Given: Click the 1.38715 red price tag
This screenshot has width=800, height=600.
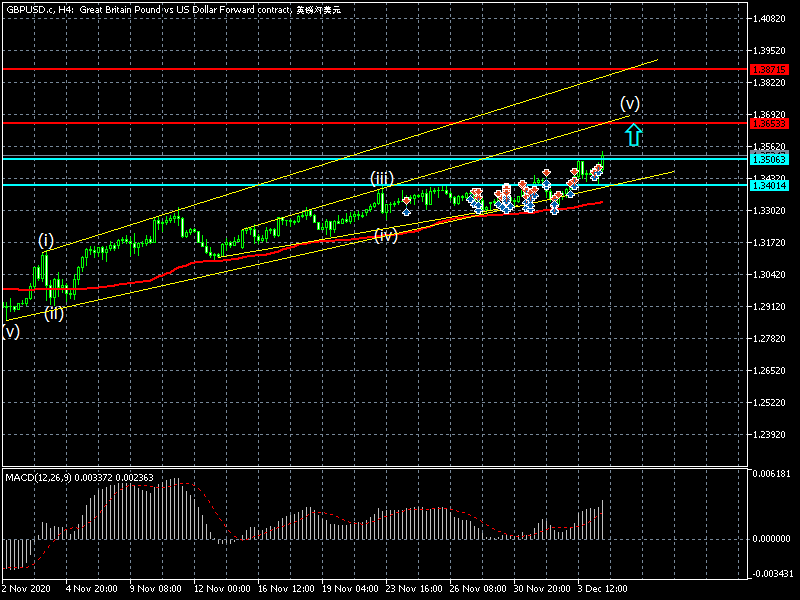Looking at the screenshot, I should [x=768, y=69].
